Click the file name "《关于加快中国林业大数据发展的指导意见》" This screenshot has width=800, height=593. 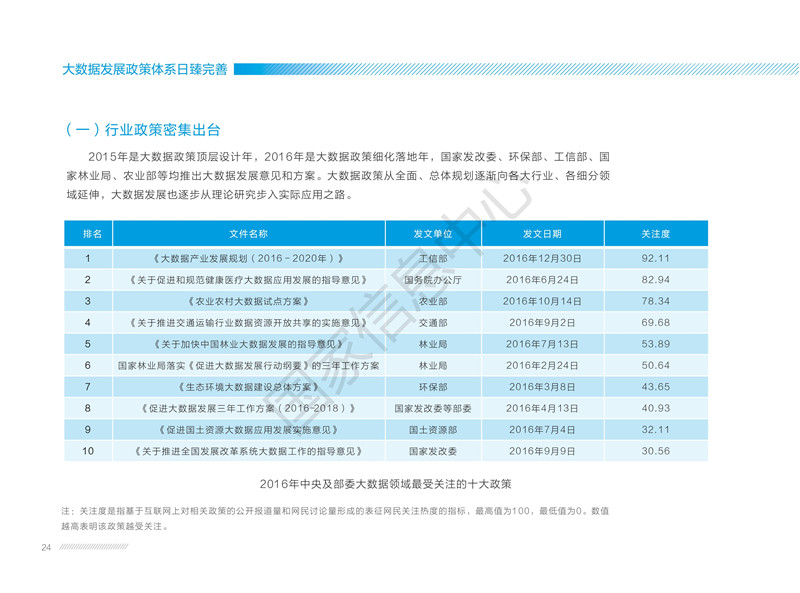[248, 344]
